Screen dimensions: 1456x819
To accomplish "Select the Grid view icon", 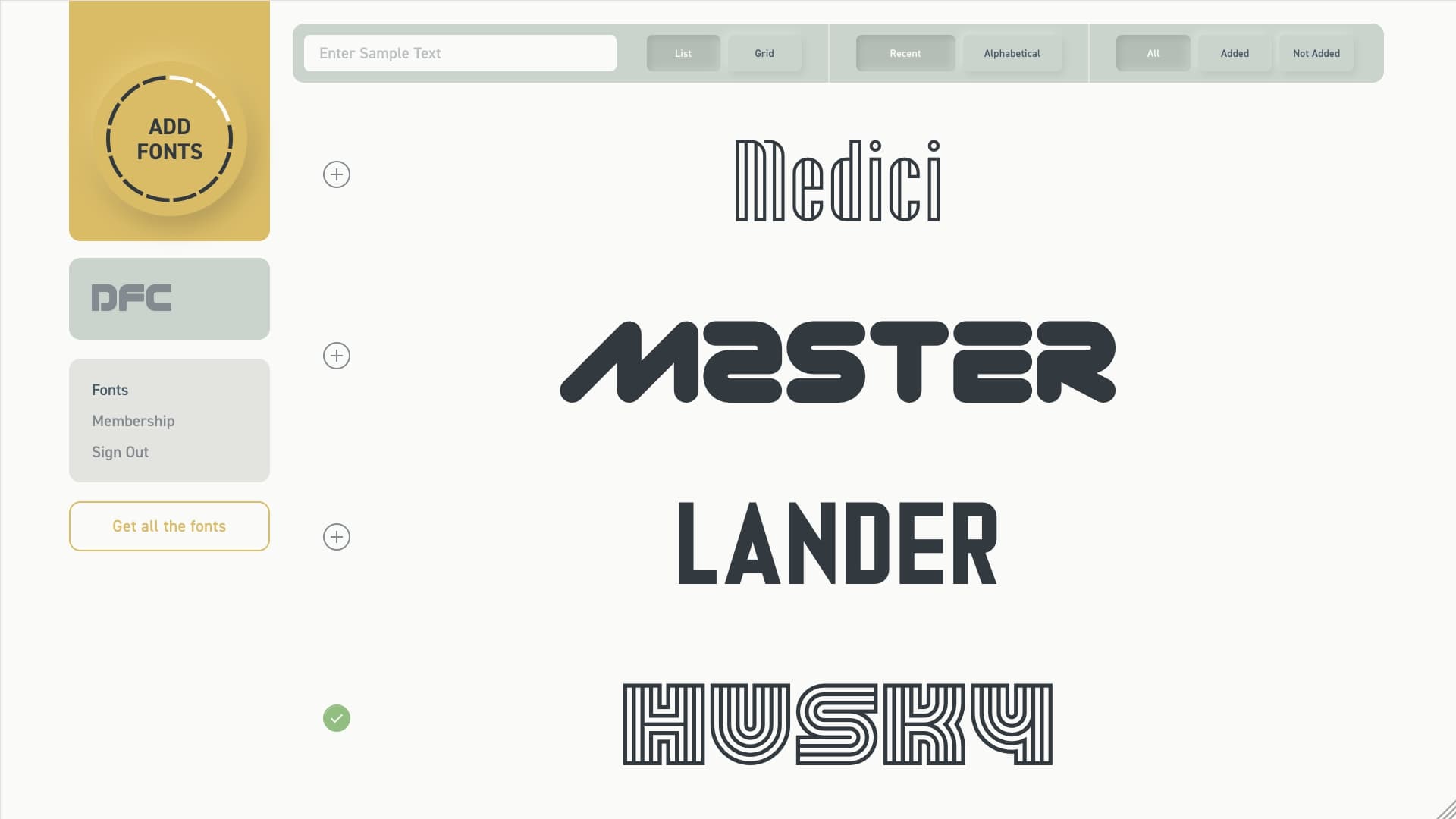I will pos(764,53).
